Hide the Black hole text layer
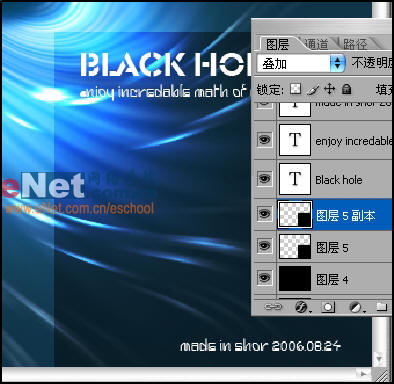 (x=265, y=179)
